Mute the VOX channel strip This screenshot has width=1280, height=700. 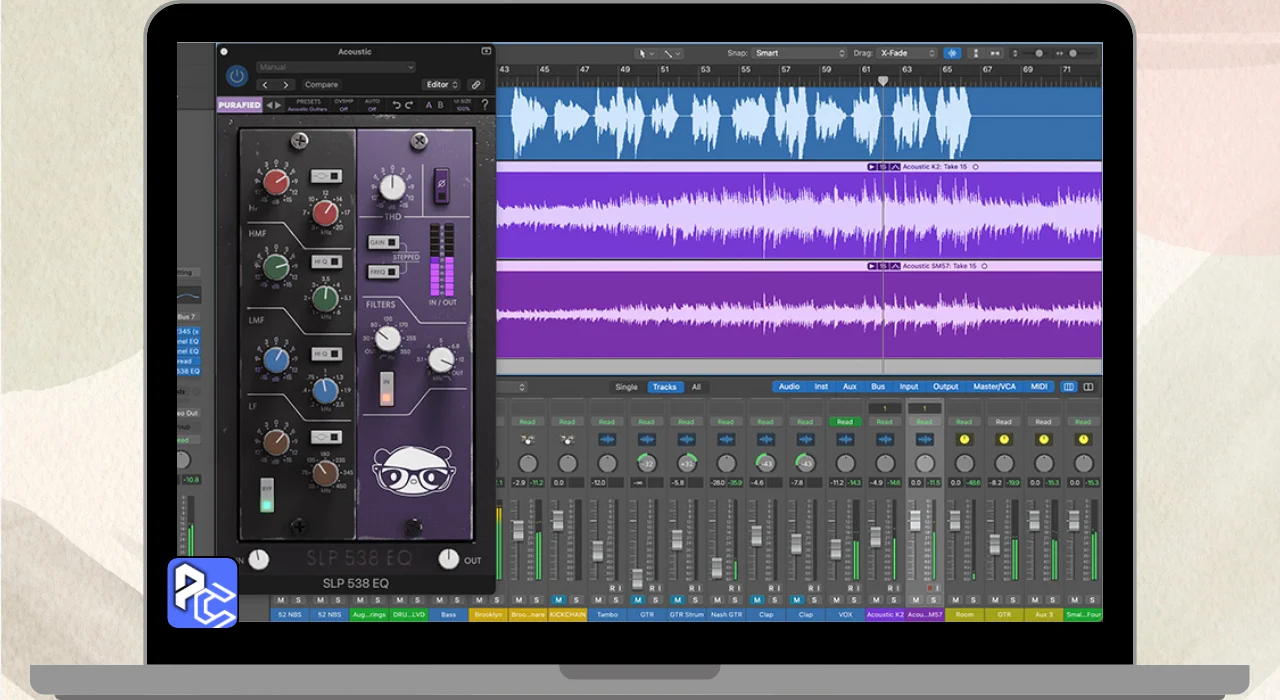point(837,600)
